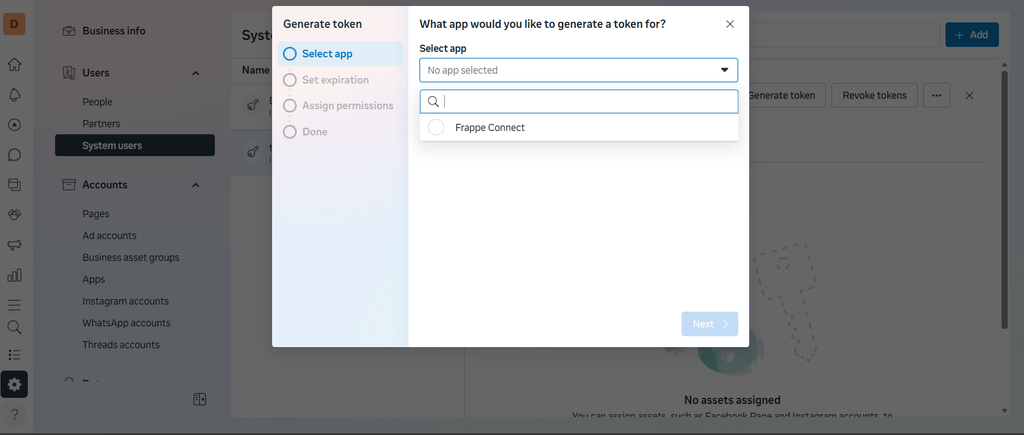Open the hamburger all tools icon
Screen dimensions: 1024x435
coord(14,305)
